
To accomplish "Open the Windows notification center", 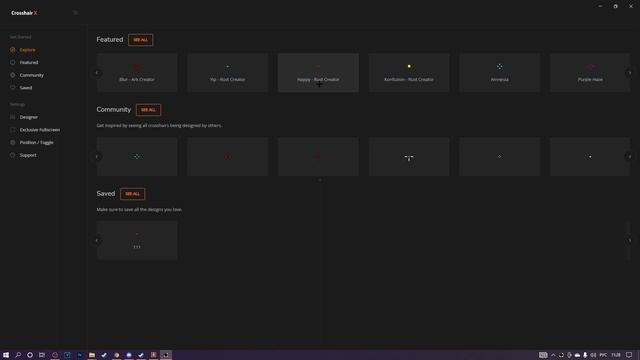I will click(629, 355).
